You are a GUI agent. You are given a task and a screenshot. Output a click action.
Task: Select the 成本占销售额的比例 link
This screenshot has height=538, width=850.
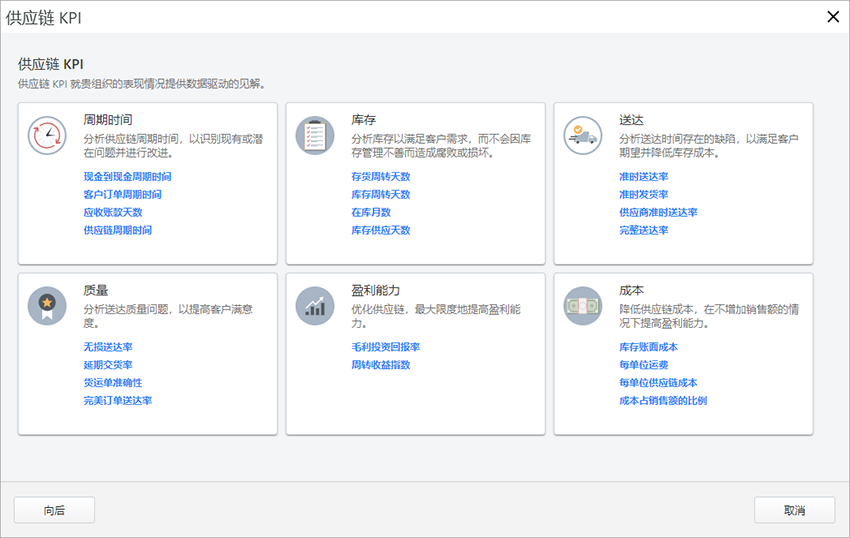[663, 401]
